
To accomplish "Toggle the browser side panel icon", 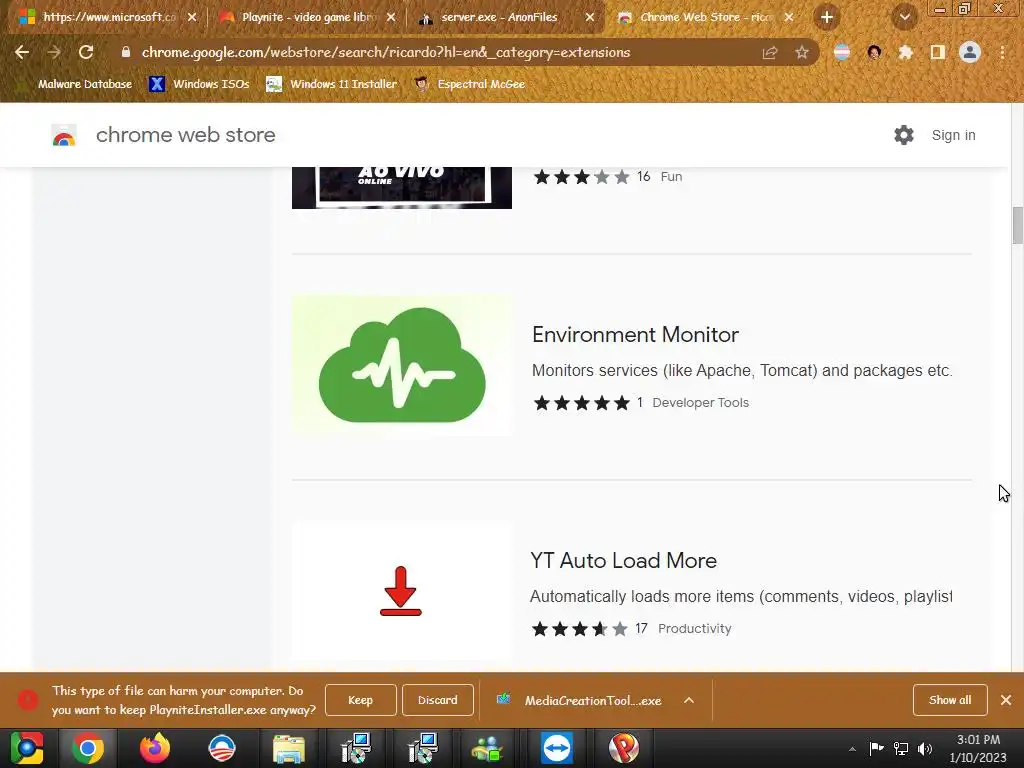I will tap(938, 52).
